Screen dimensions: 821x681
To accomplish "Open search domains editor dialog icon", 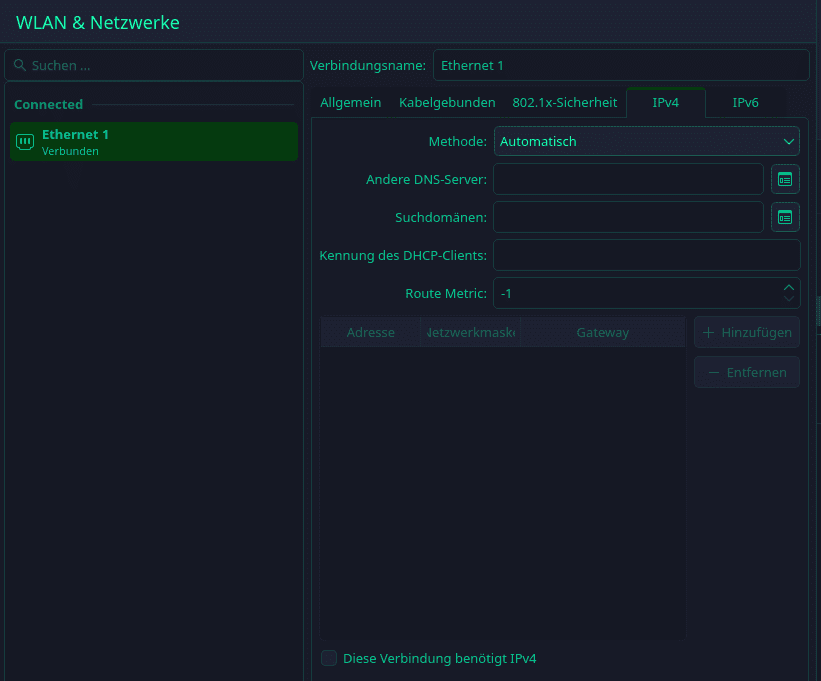I will point(785,217).
